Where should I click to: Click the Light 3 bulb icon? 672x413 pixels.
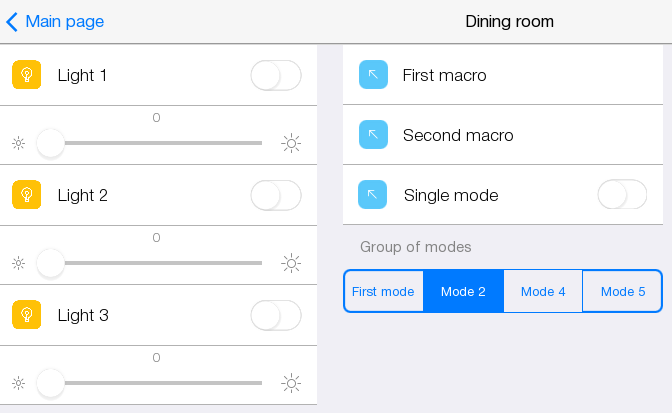[26, 315]
